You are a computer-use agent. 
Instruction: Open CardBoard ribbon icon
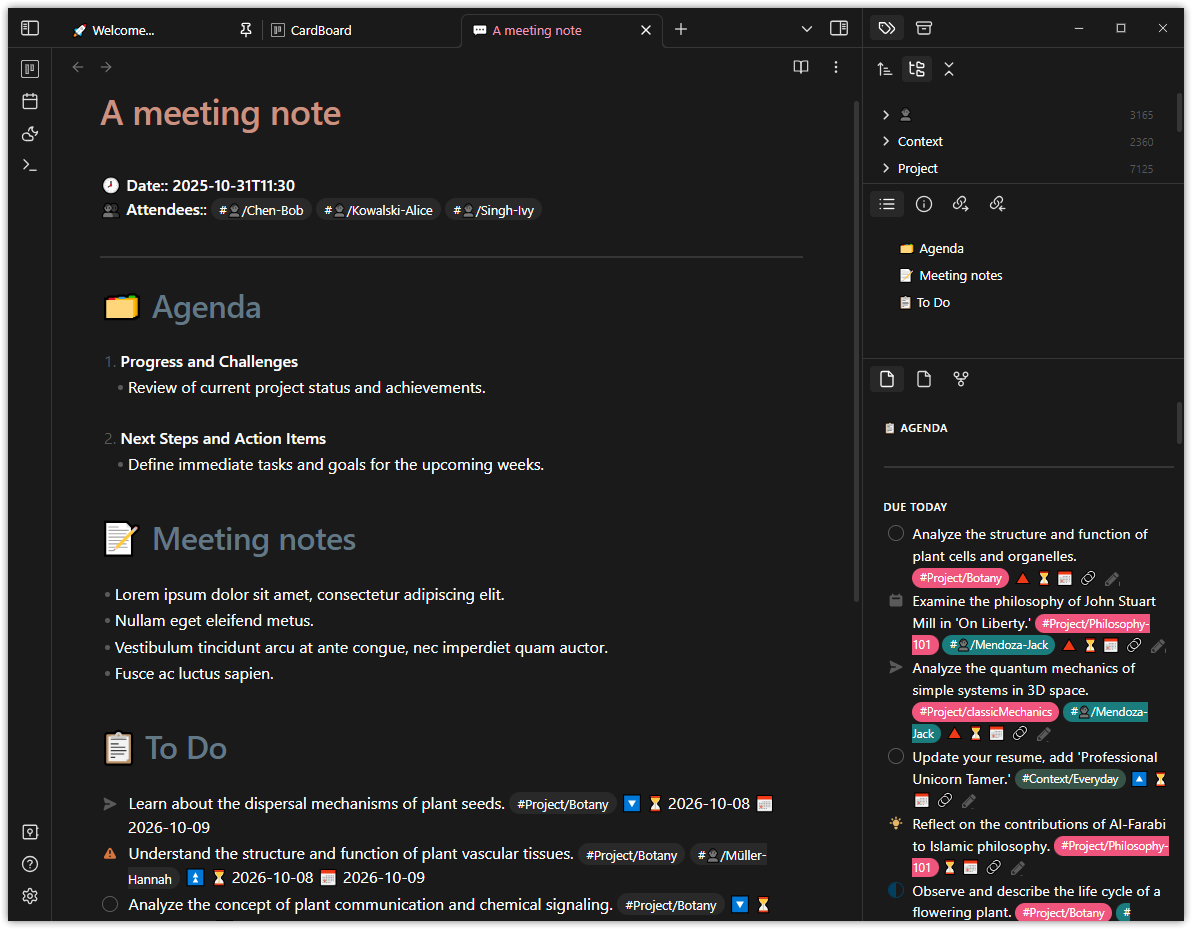click(x=30, y=69)
